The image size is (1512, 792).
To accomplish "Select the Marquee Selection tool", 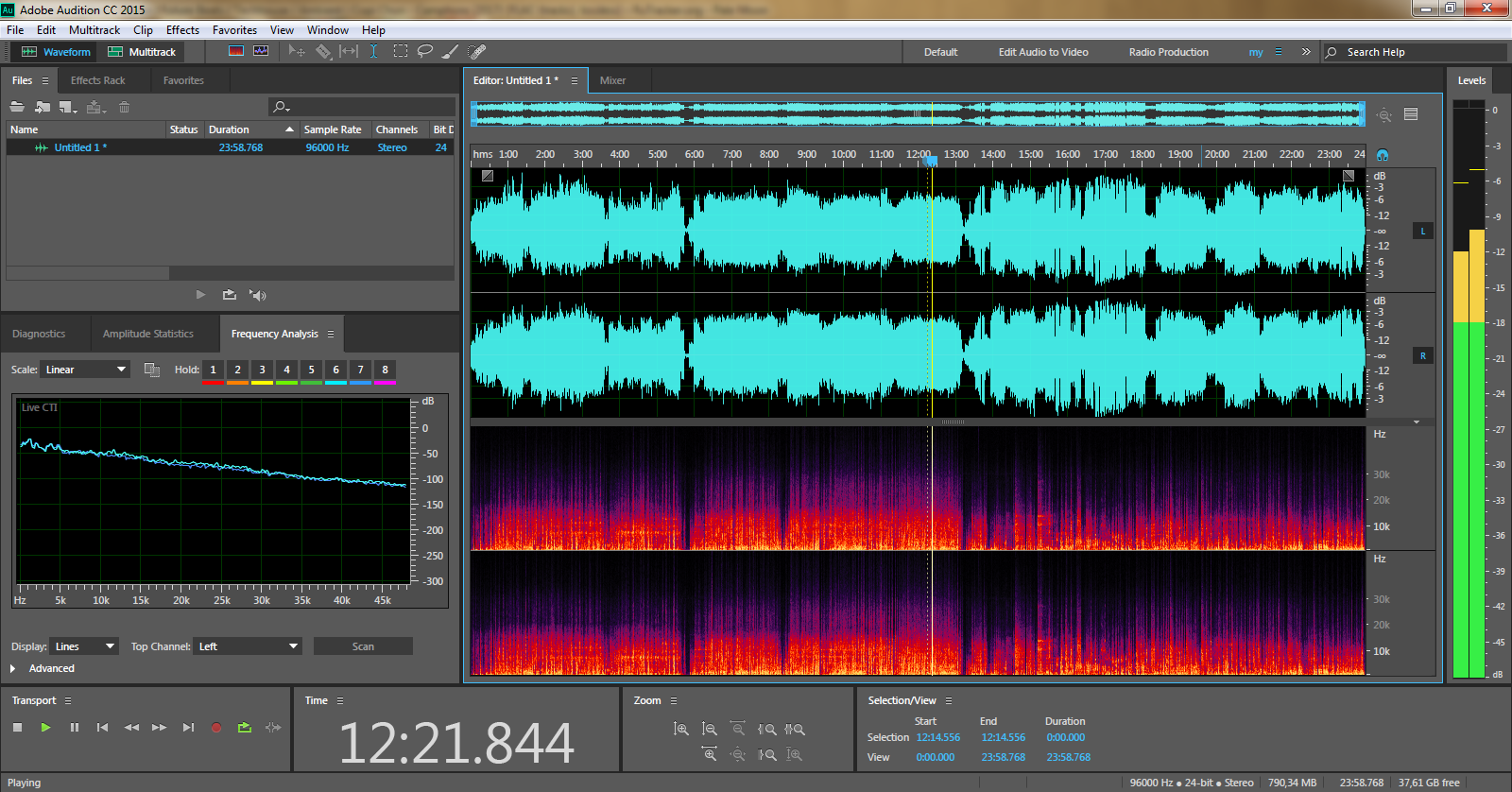I will 401,51.
